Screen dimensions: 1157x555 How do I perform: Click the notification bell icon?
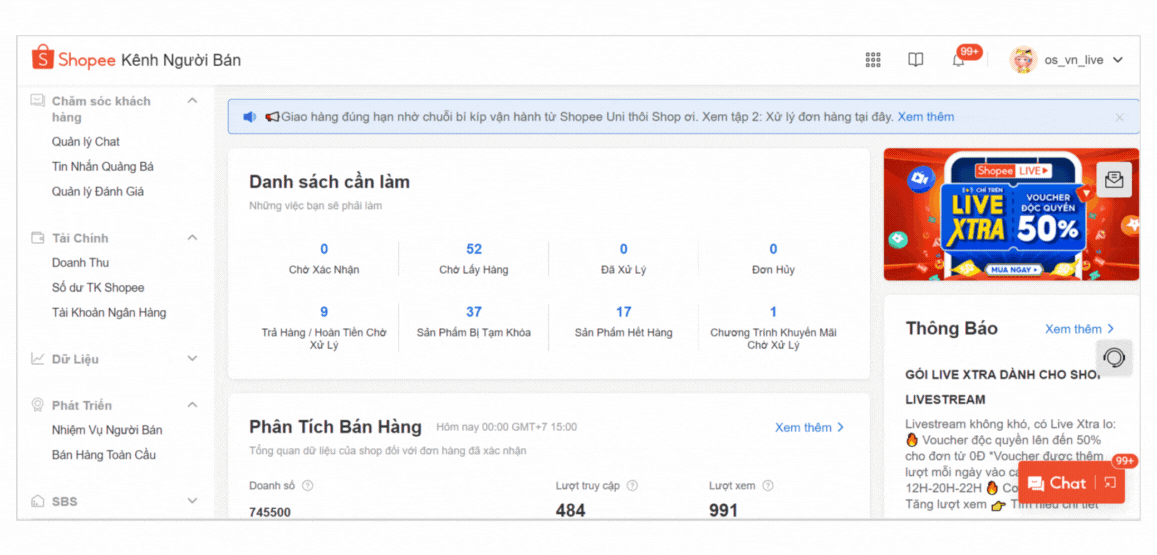958,61
